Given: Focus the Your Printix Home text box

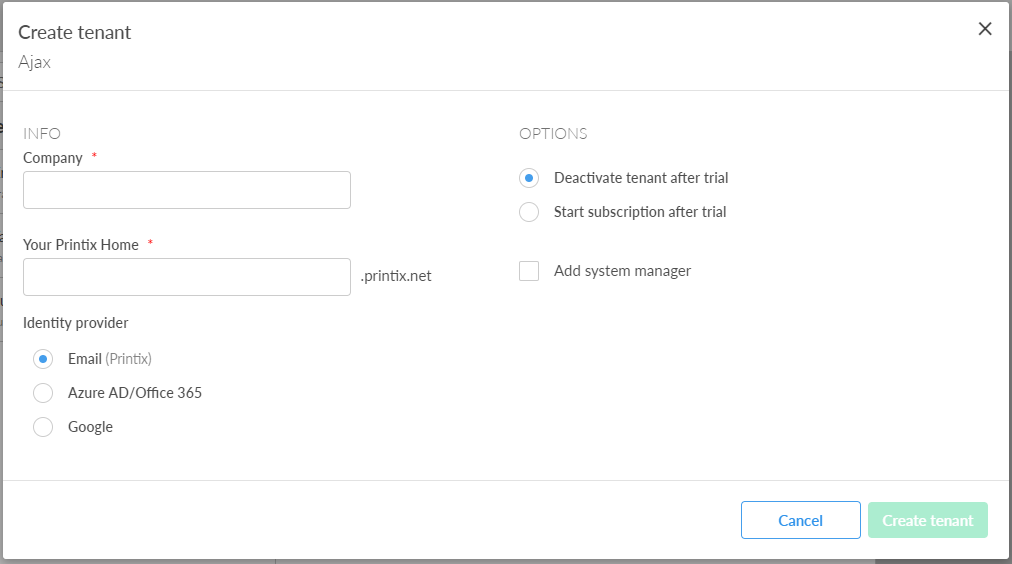Looking at the screenshot, I should (187, 277).
